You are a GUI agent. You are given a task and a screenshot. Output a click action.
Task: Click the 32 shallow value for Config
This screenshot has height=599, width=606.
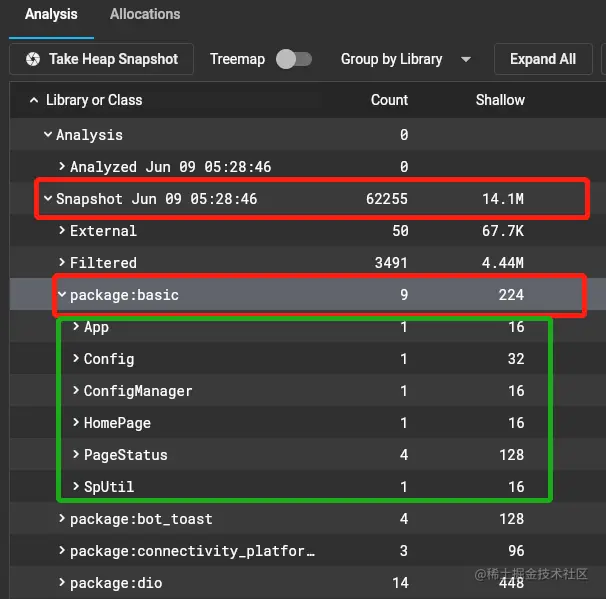[x=516, y=359]
